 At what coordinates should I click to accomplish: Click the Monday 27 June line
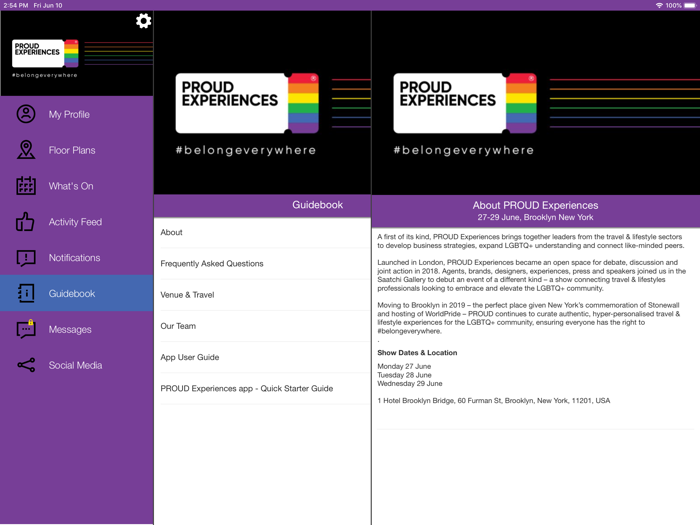pyautogui.click(x=404, y=366)
